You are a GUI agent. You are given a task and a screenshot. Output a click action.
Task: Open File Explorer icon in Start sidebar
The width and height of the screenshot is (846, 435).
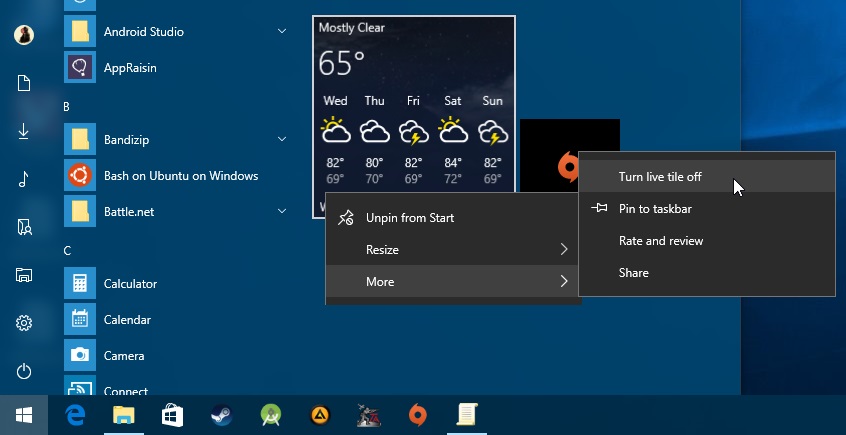click(x=24, y=275)
